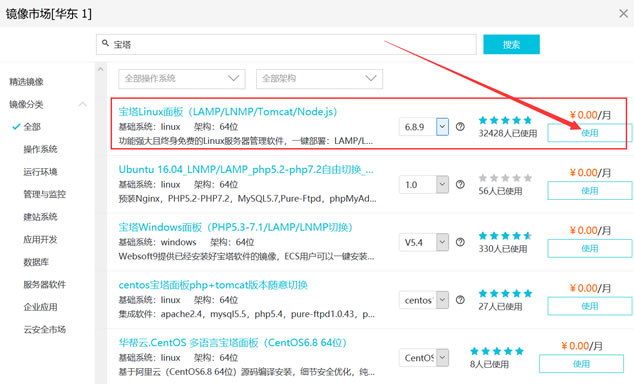Screen dimensions: 634x384
Task: Open the Ubuntu 16.04_LNMP/LAMP image link
Action: click(x=246, y=169)
